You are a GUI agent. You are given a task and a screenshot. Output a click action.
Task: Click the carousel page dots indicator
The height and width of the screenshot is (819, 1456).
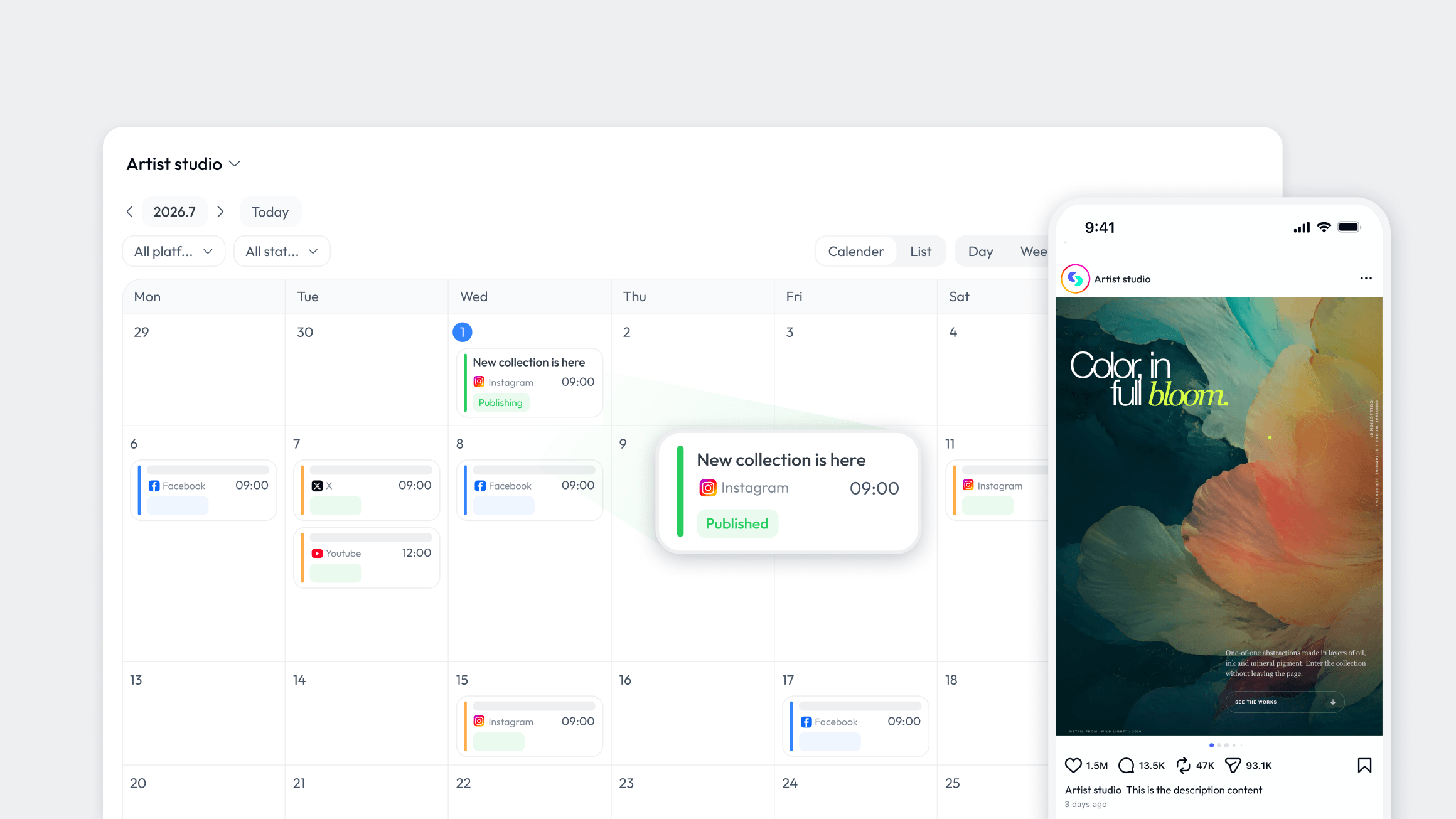(1226, 745)
